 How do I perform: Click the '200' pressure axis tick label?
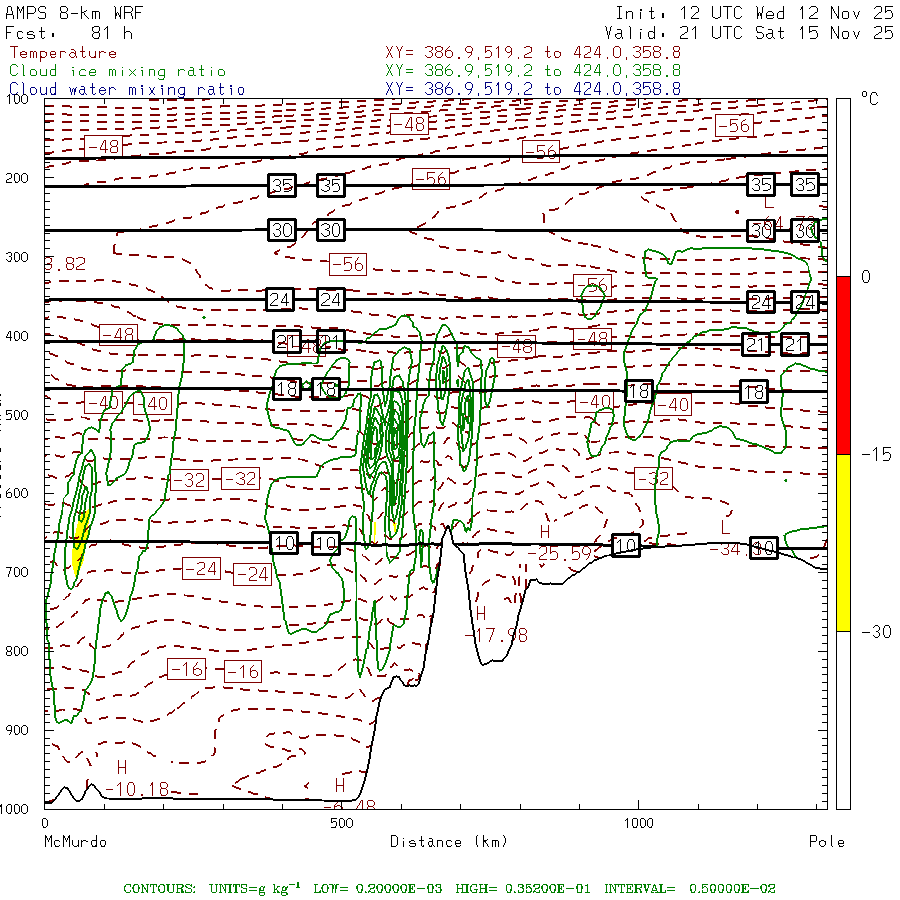[17, 178]
